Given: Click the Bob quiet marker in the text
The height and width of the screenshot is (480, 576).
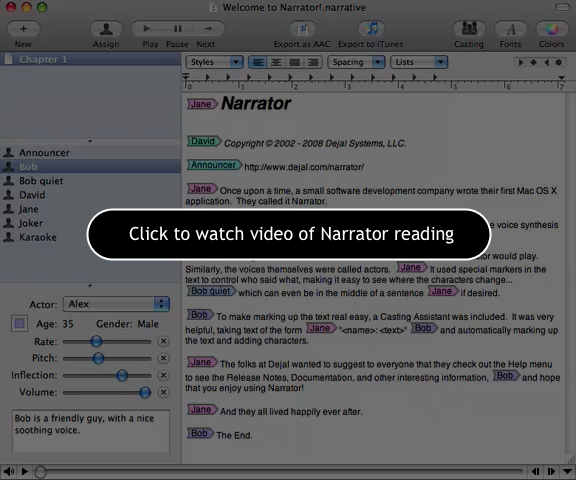Looking at the screenshot, I should 212,291.
